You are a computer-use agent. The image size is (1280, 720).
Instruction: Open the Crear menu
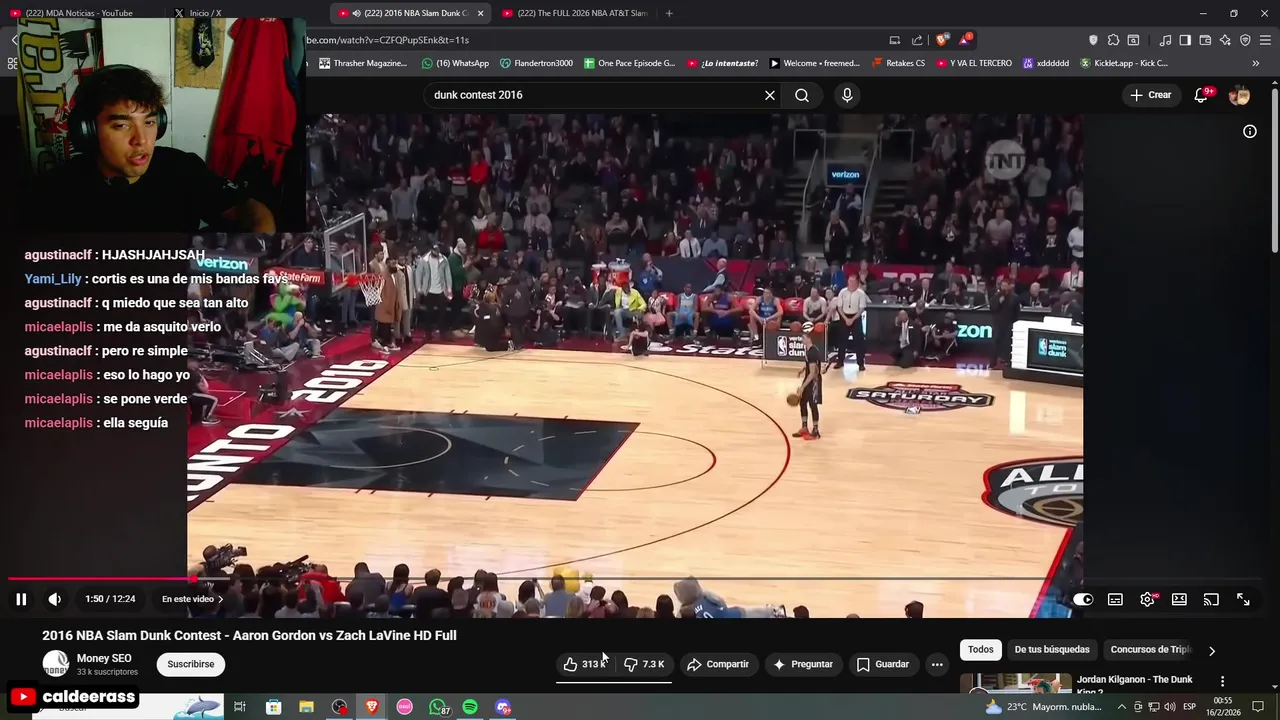1150,95
